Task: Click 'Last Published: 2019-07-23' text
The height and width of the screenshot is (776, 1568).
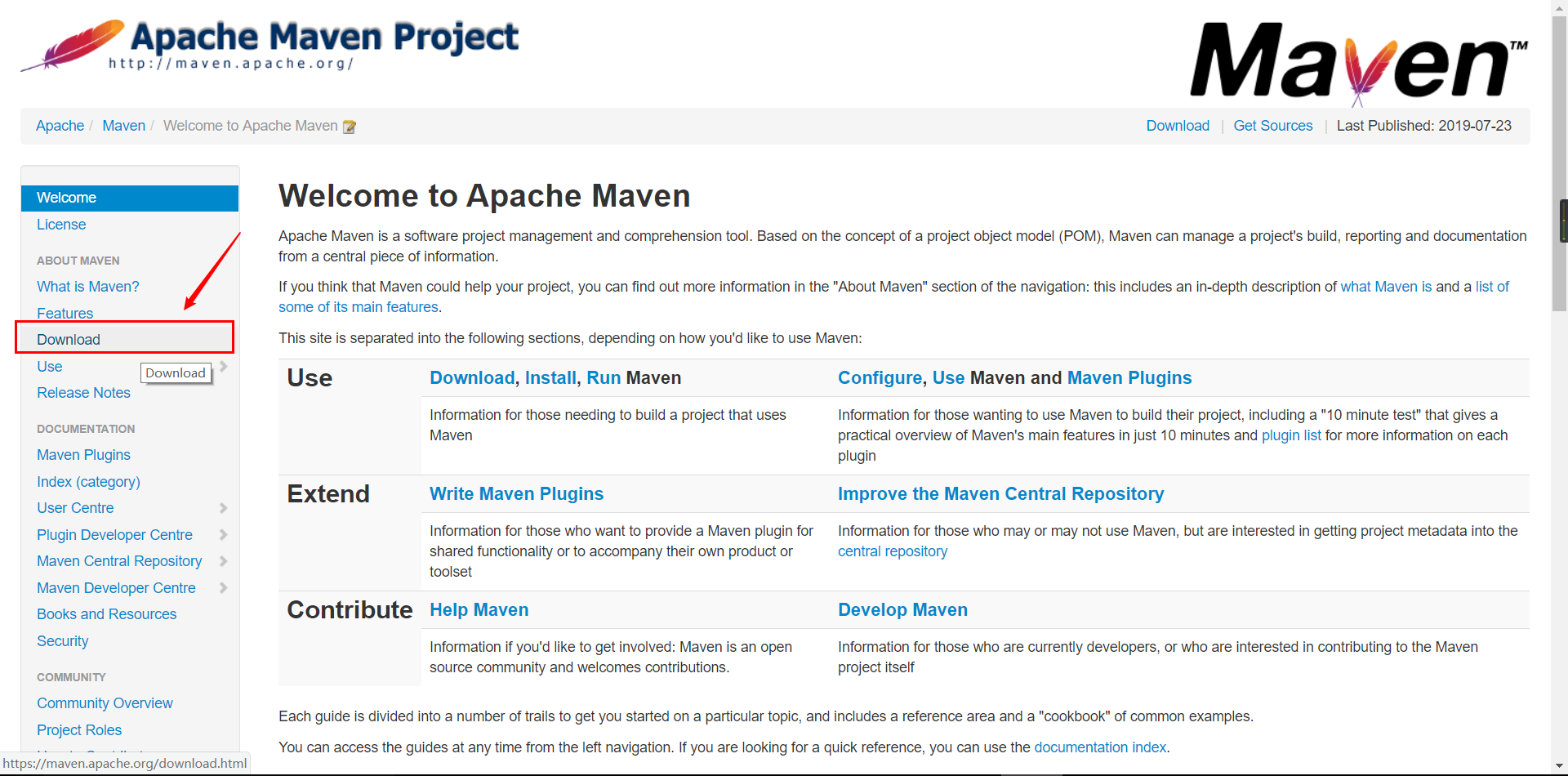Action: (1423, 126)
